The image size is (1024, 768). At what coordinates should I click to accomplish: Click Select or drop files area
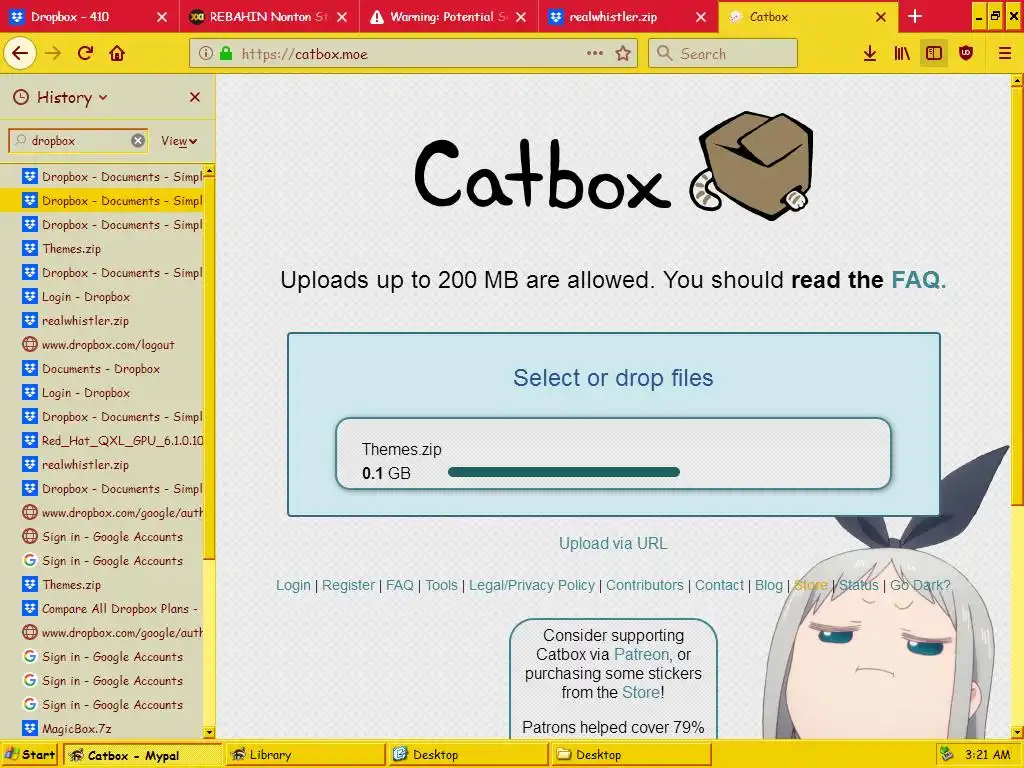[613, 377]
